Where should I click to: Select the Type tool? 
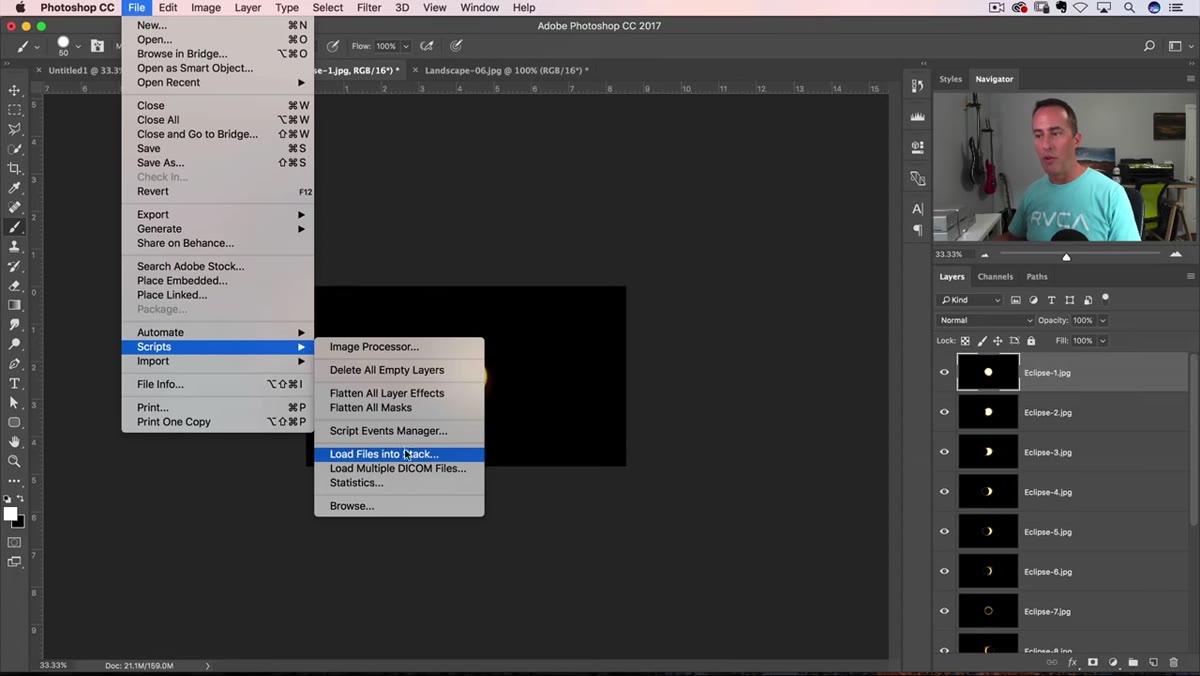point(14,383)
